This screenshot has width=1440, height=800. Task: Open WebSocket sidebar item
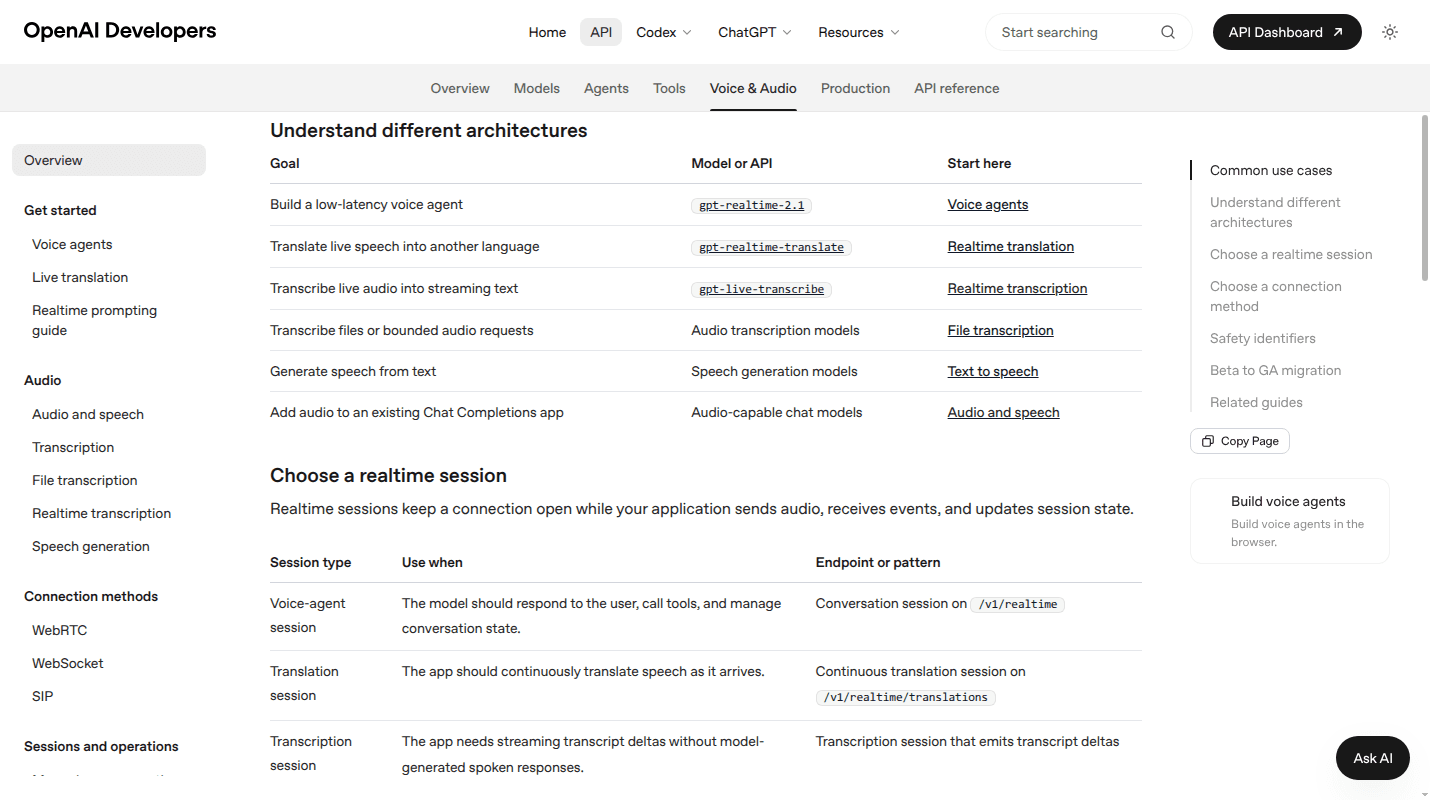[x=68, y=663]
